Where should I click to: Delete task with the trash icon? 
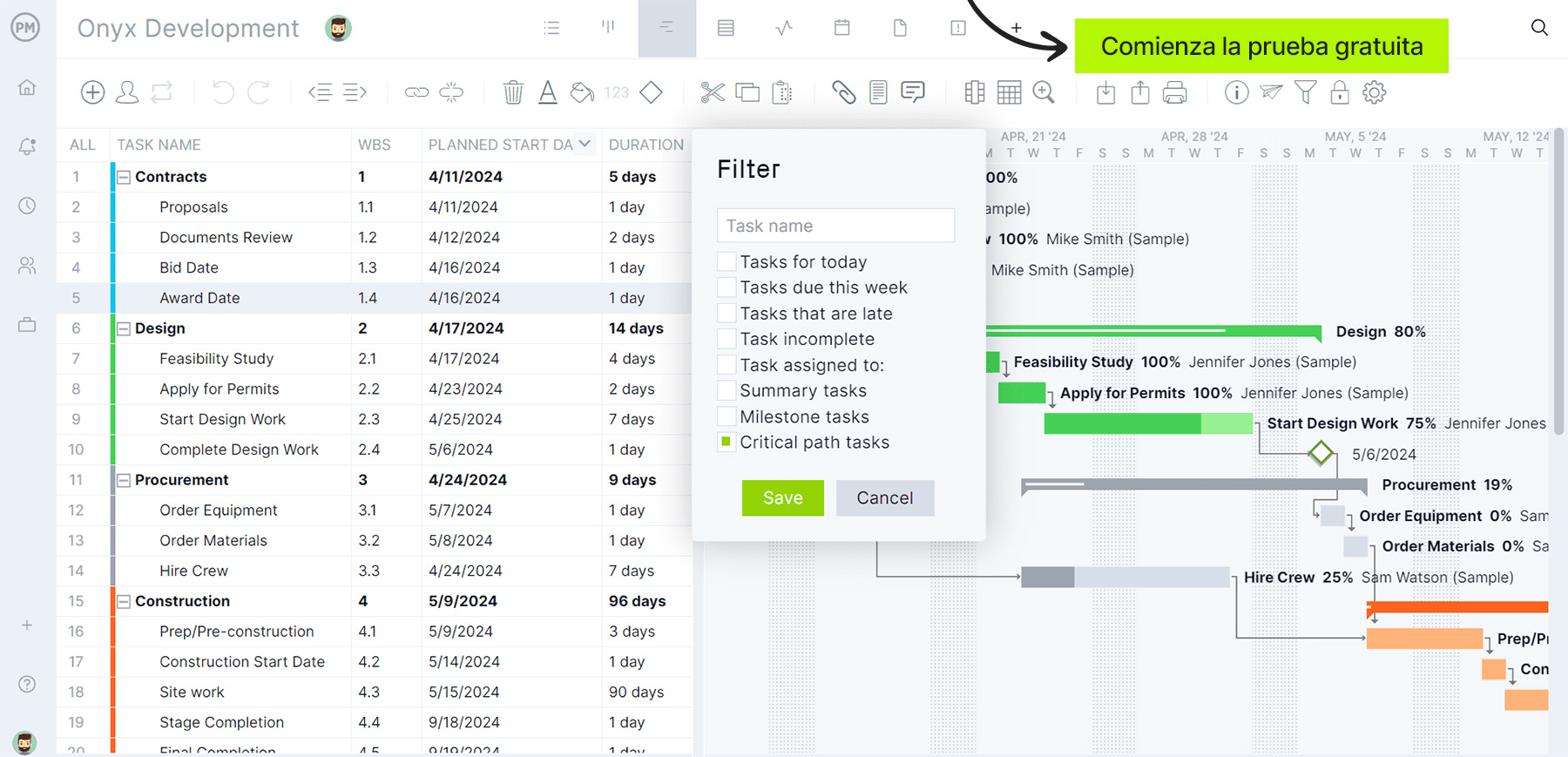pos(513,92)
